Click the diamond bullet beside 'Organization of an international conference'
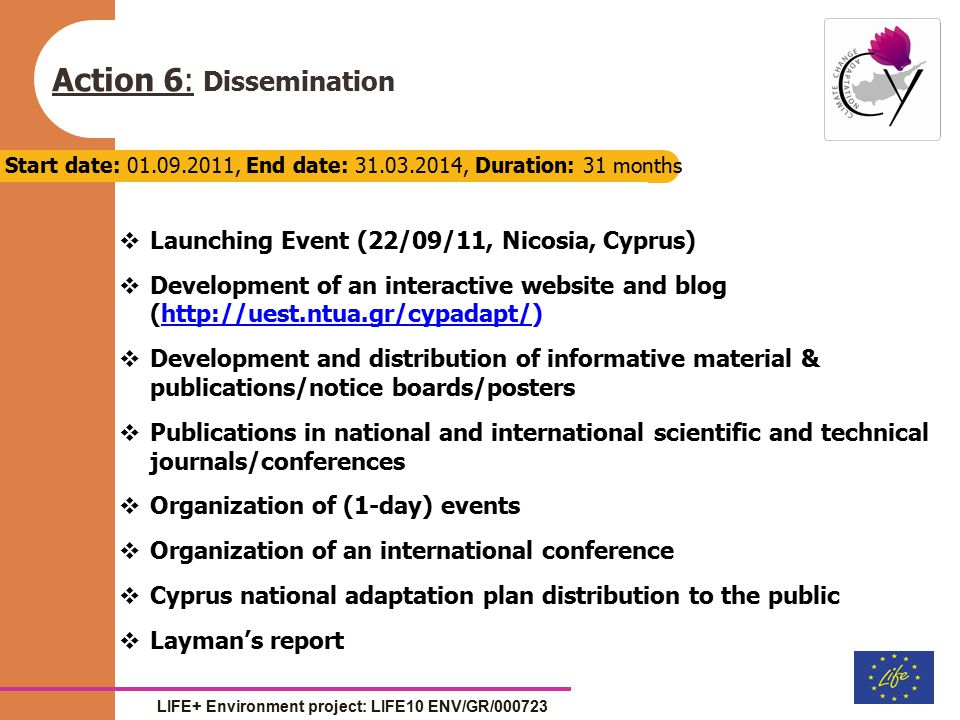Image resolution: width=960 pixels, height=720 pixels. 130,551
